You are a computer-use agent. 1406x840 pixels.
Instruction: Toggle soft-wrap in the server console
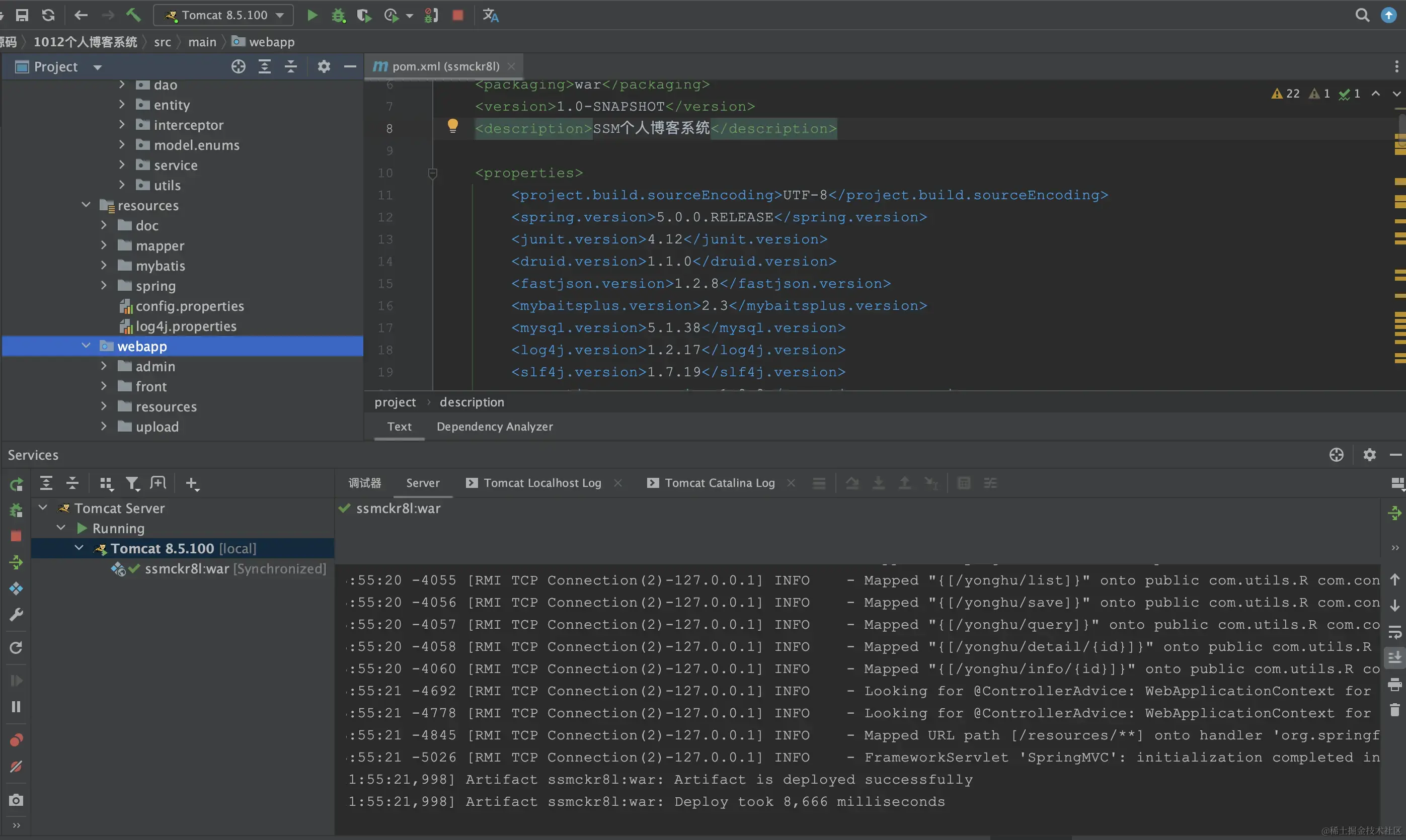coord(1394,632)
